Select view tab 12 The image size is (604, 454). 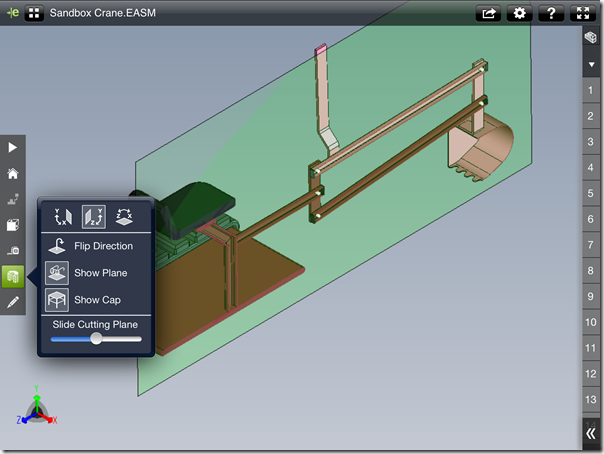(x=591, y=374)
